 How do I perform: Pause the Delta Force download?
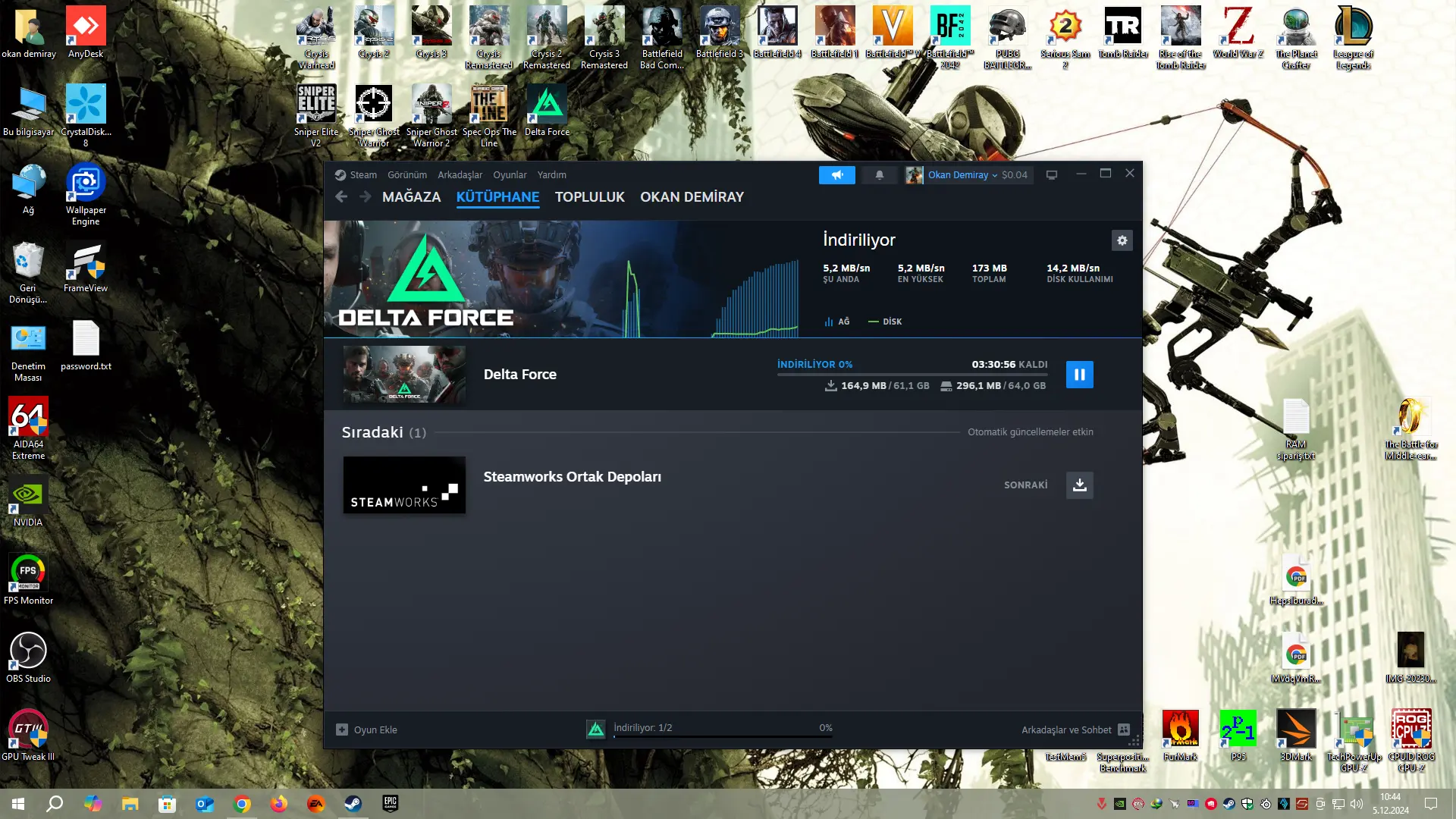[x=1079, y=375]
